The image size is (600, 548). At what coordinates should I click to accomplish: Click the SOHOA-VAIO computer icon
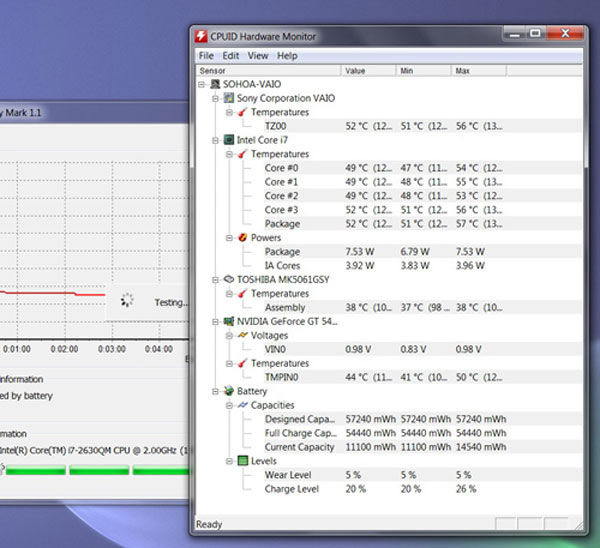pos(215,85)
